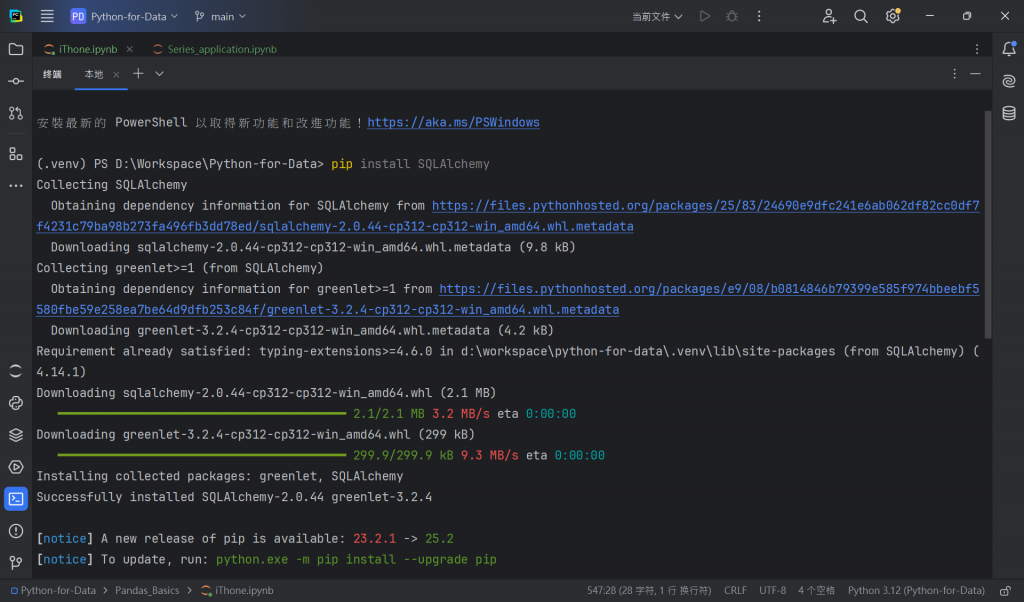Select Python 3.12 interpreter widget
This screenshot has width=1024, height=602.
tap(916, 590)
